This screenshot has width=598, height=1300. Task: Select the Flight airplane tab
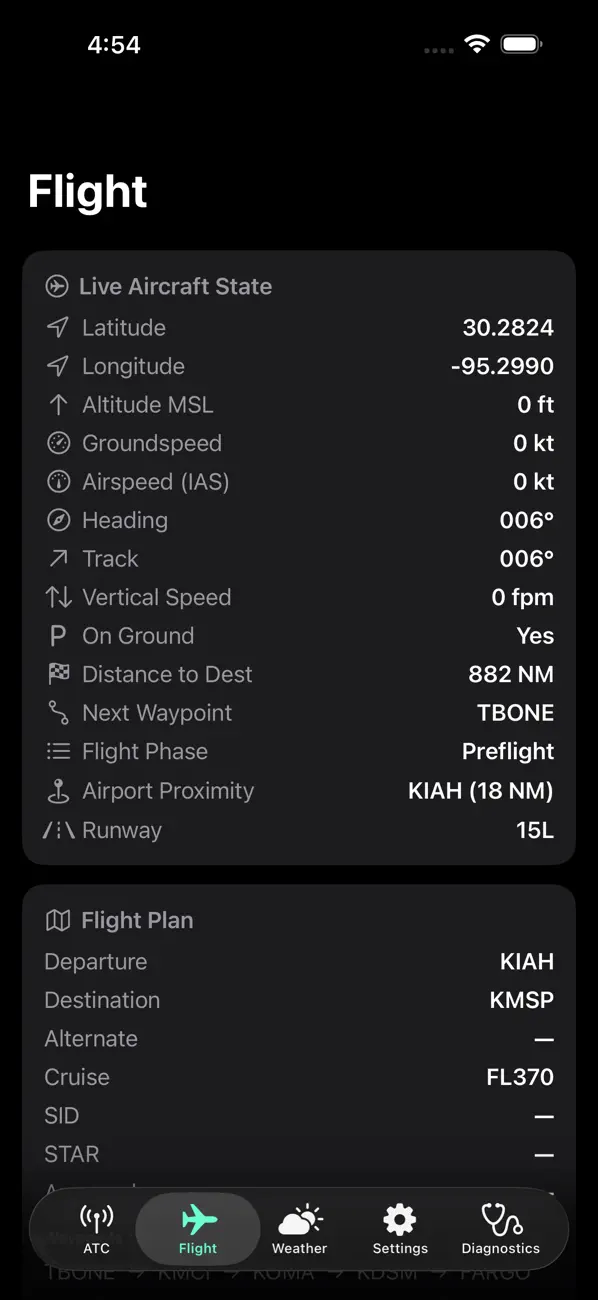coord(198,1229)
